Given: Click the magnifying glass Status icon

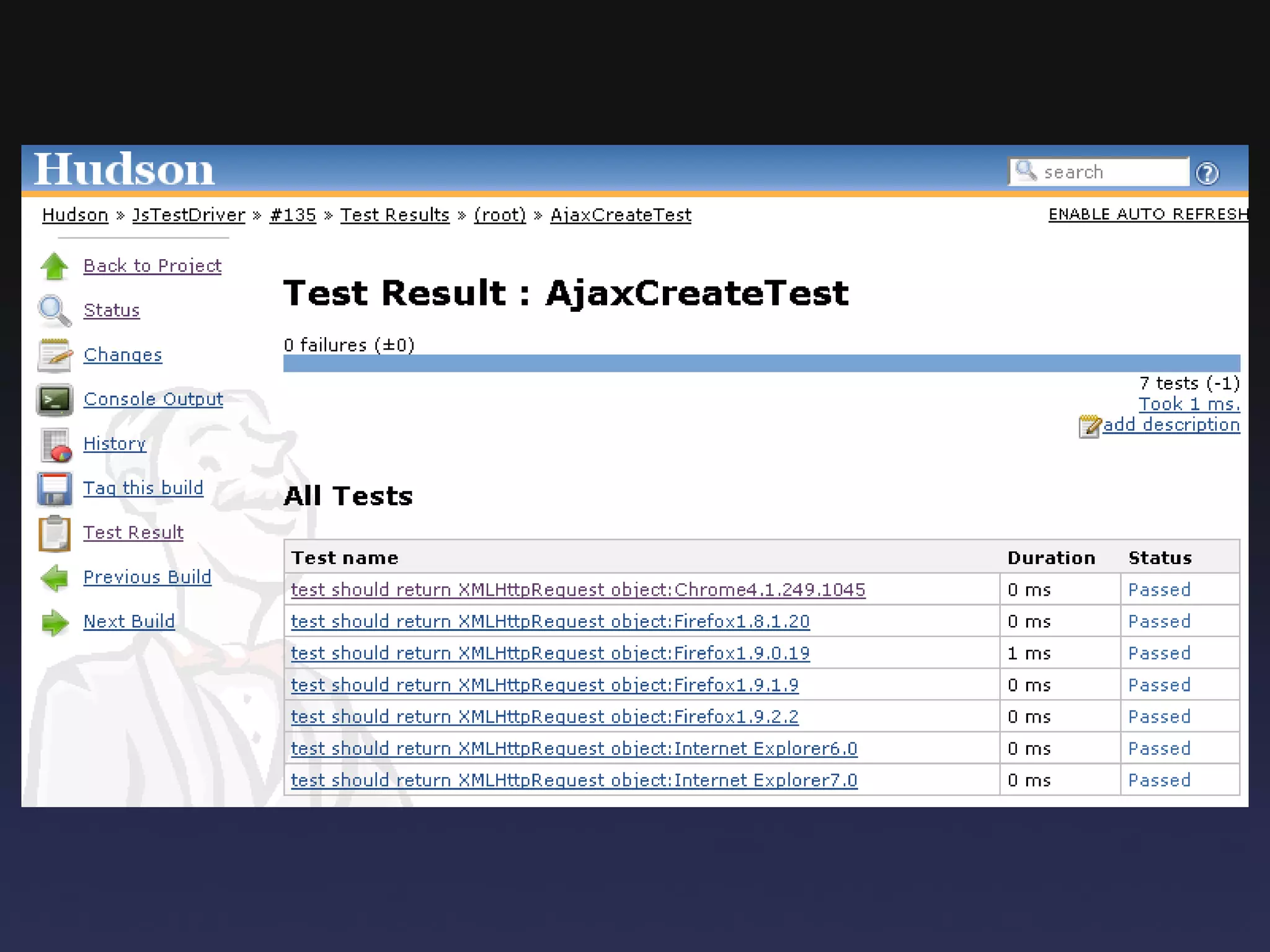Looking at the screenshot, I should 55,311.
